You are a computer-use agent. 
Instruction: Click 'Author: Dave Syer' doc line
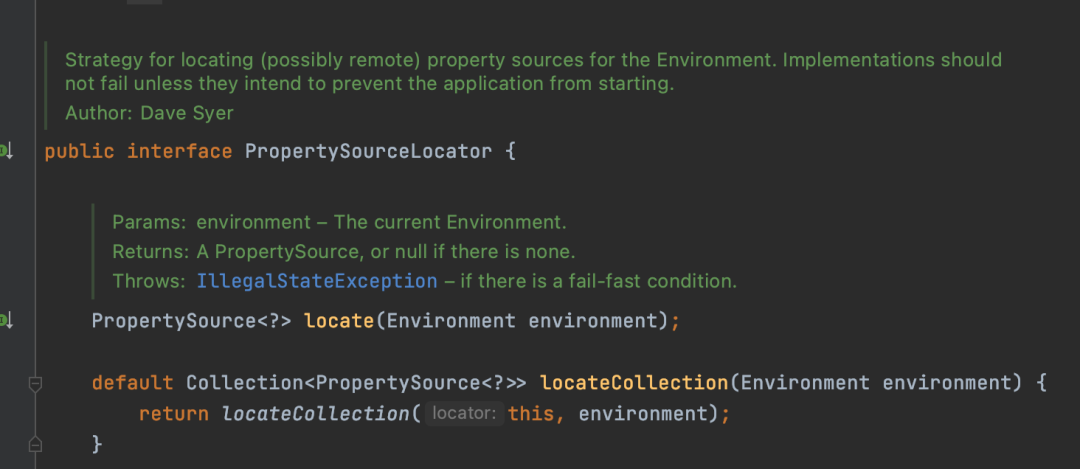pyautogui.click(x=149, y=113)
